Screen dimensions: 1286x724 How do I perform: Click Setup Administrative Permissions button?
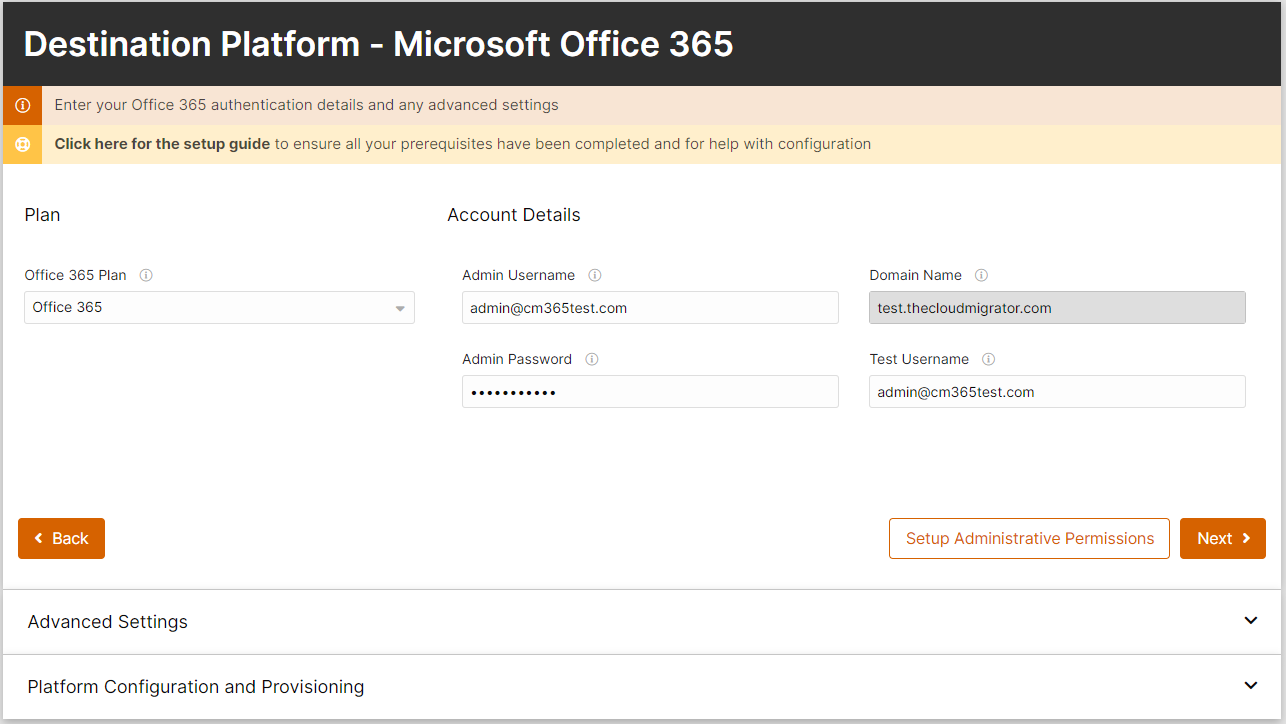click(x=1029, y=538)
